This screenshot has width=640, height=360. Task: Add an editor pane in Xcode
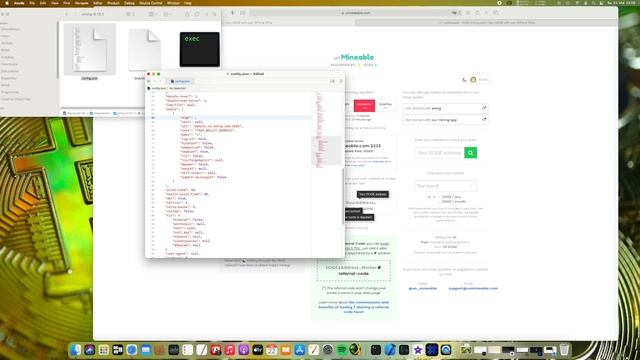point(341,81)
